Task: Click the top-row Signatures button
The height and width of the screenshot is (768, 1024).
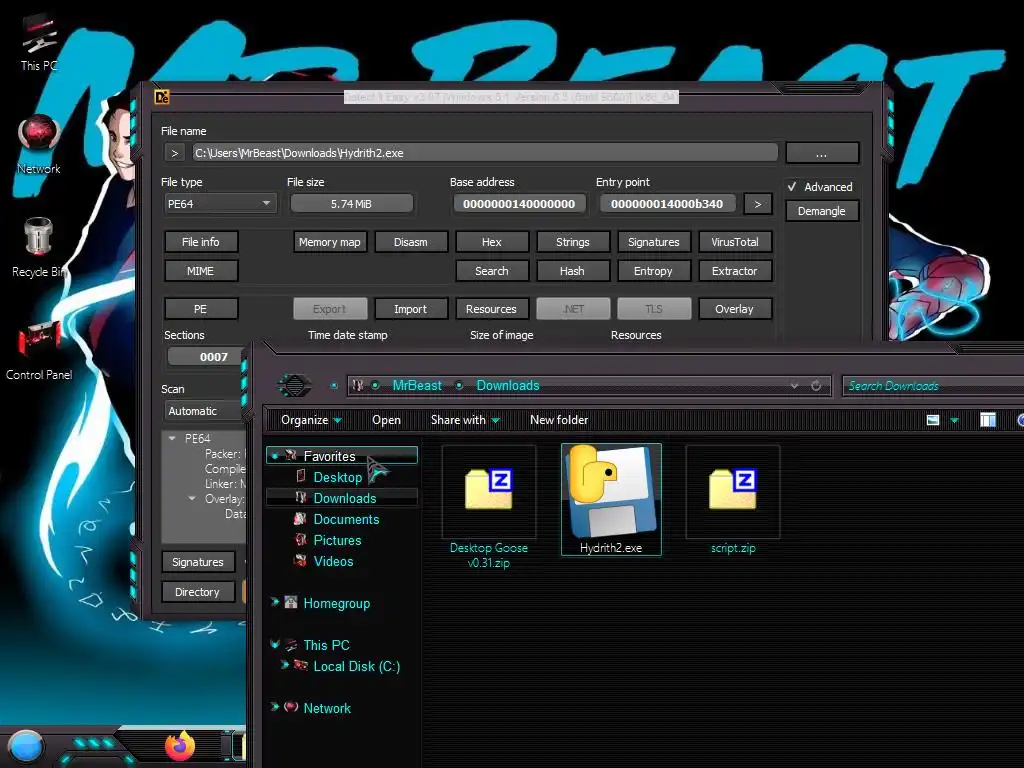Action: click(x=654, y=242)
